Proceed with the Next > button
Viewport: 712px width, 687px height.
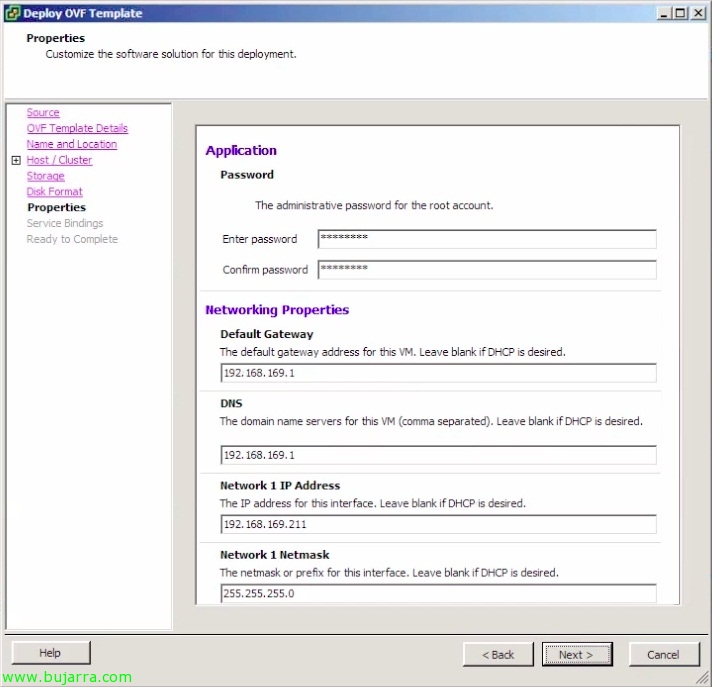click(577, 655)
